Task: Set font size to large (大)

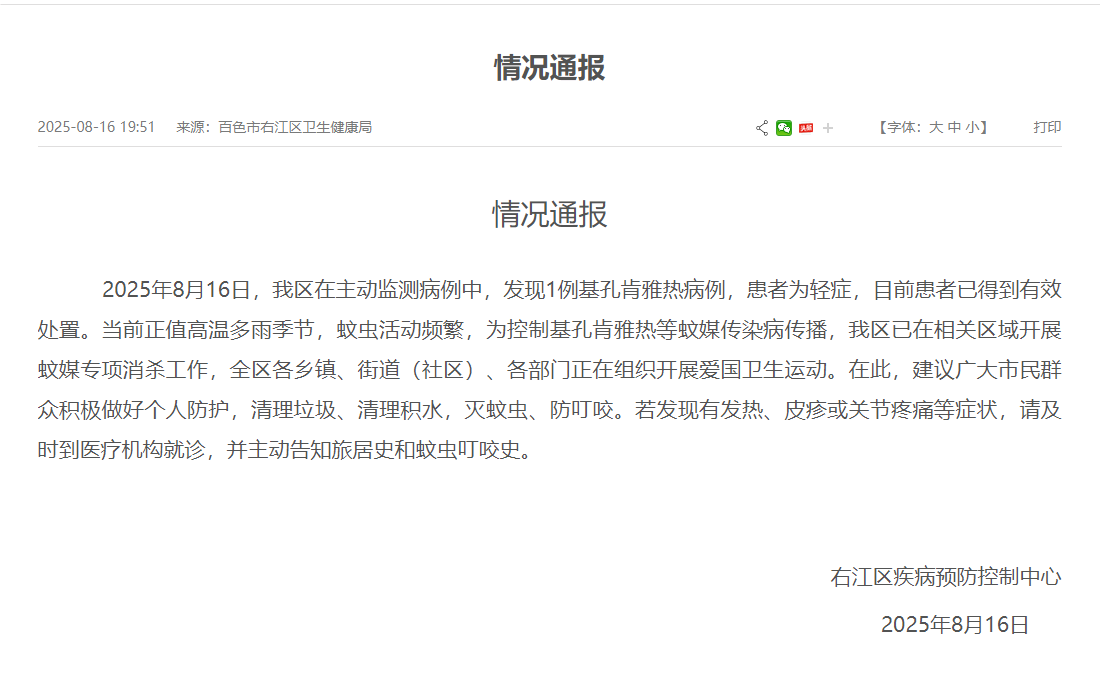Action: [x=936, y=128]
